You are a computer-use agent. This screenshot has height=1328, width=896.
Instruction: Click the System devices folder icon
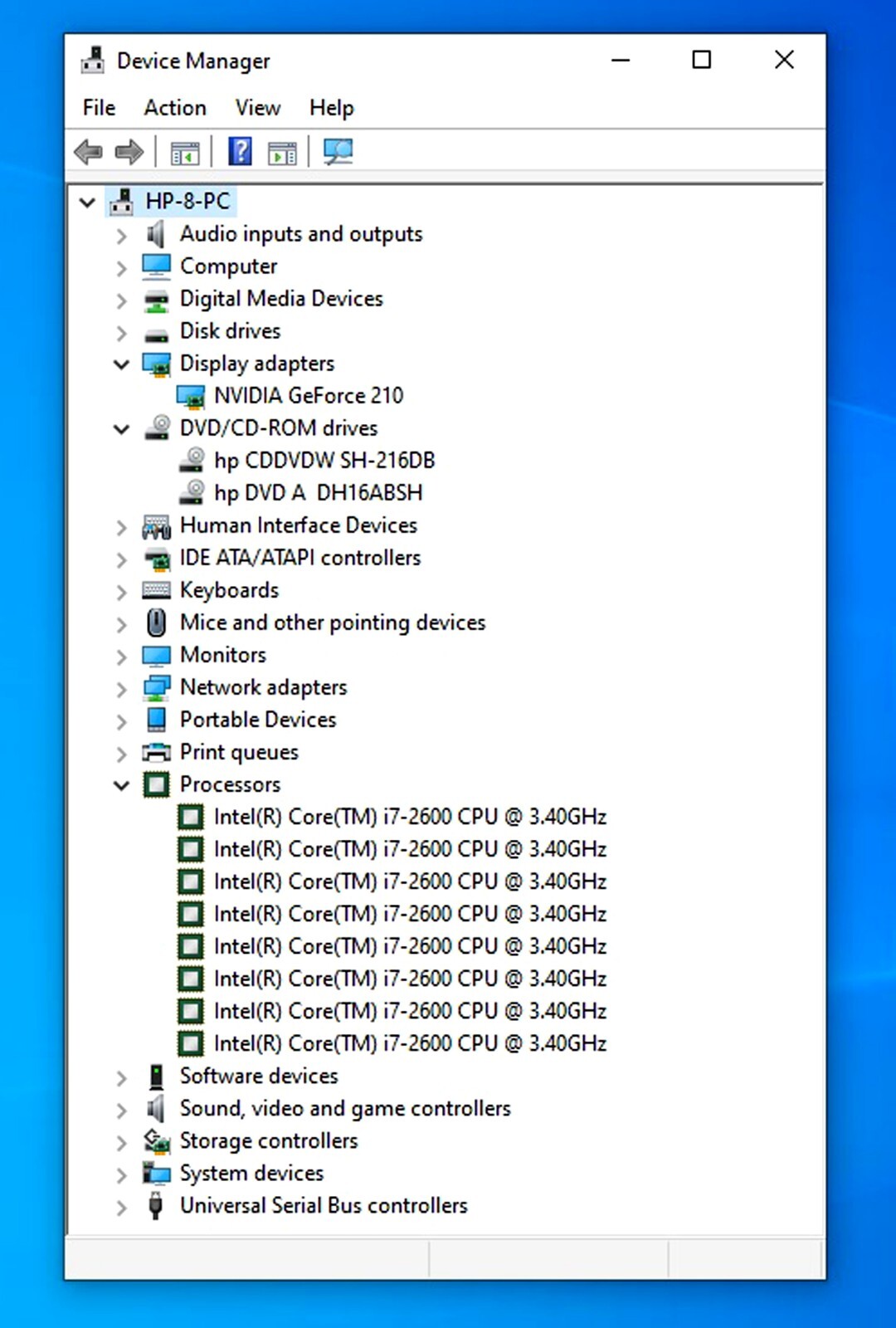click(156, 1174)
